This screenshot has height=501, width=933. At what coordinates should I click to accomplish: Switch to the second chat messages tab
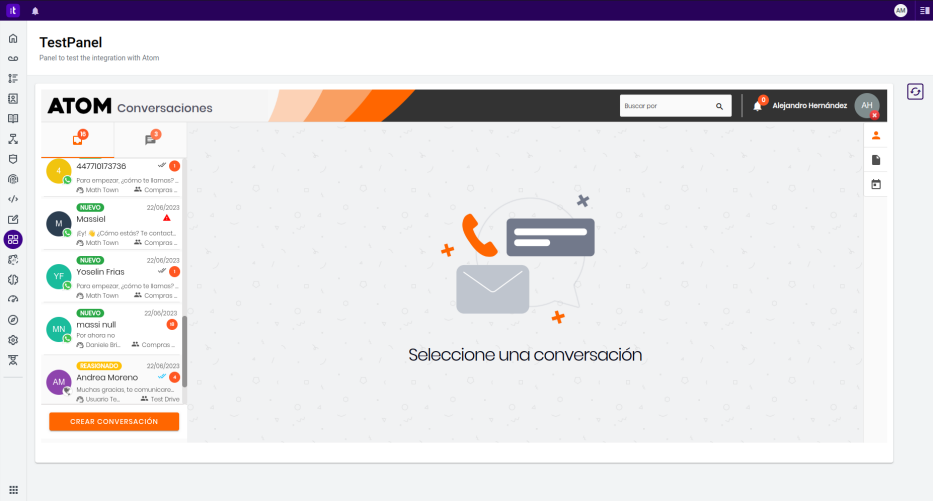tap(151, 139)
